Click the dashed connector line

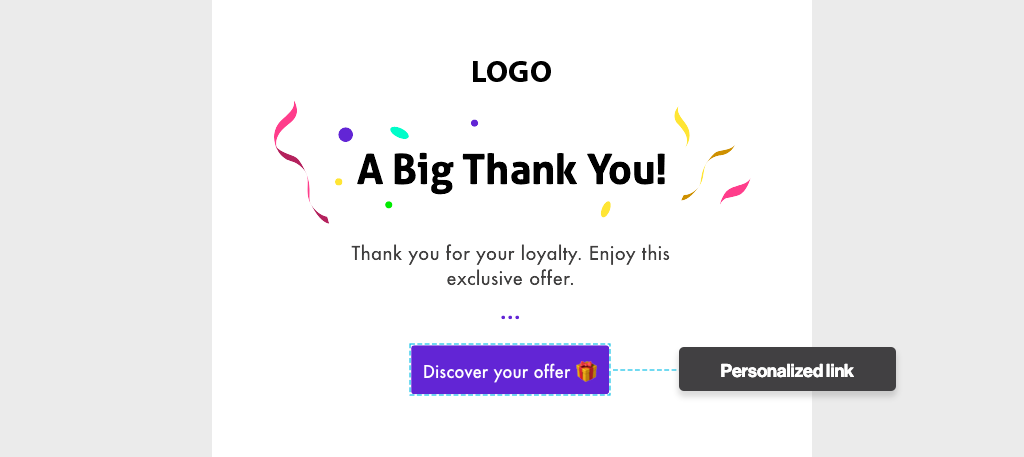coord(644,370)
